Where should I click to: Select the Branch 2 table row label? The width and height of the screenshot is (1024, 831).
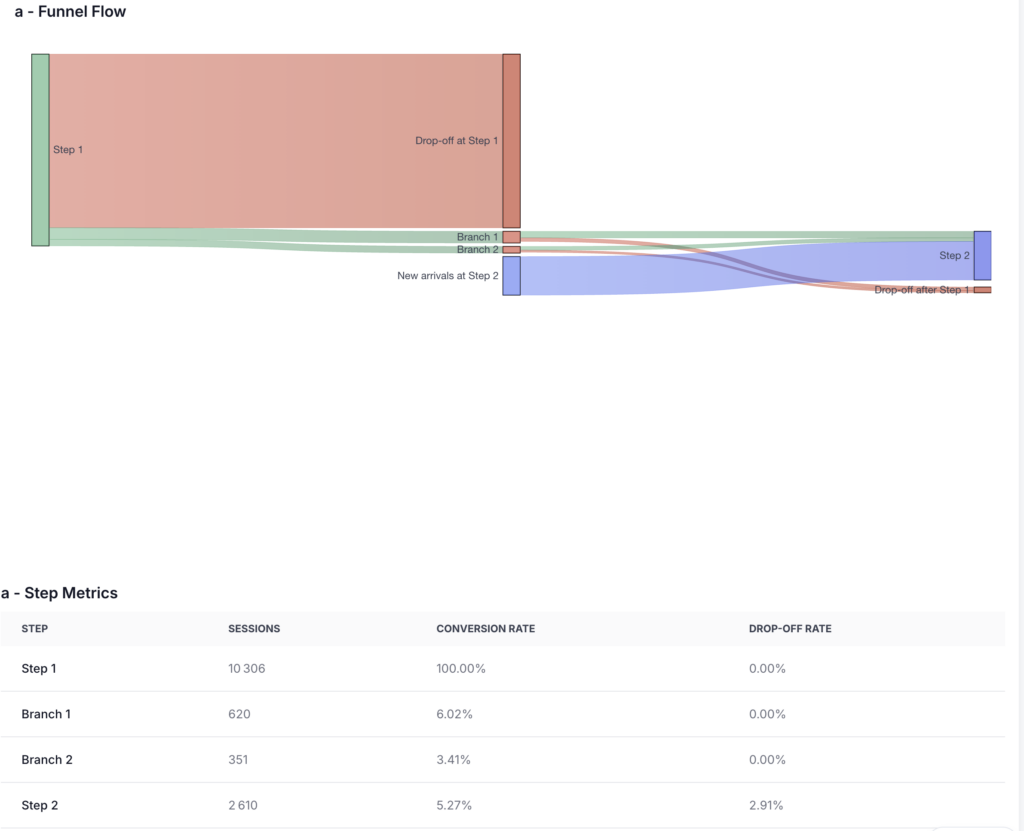click(x=47, y=759)
